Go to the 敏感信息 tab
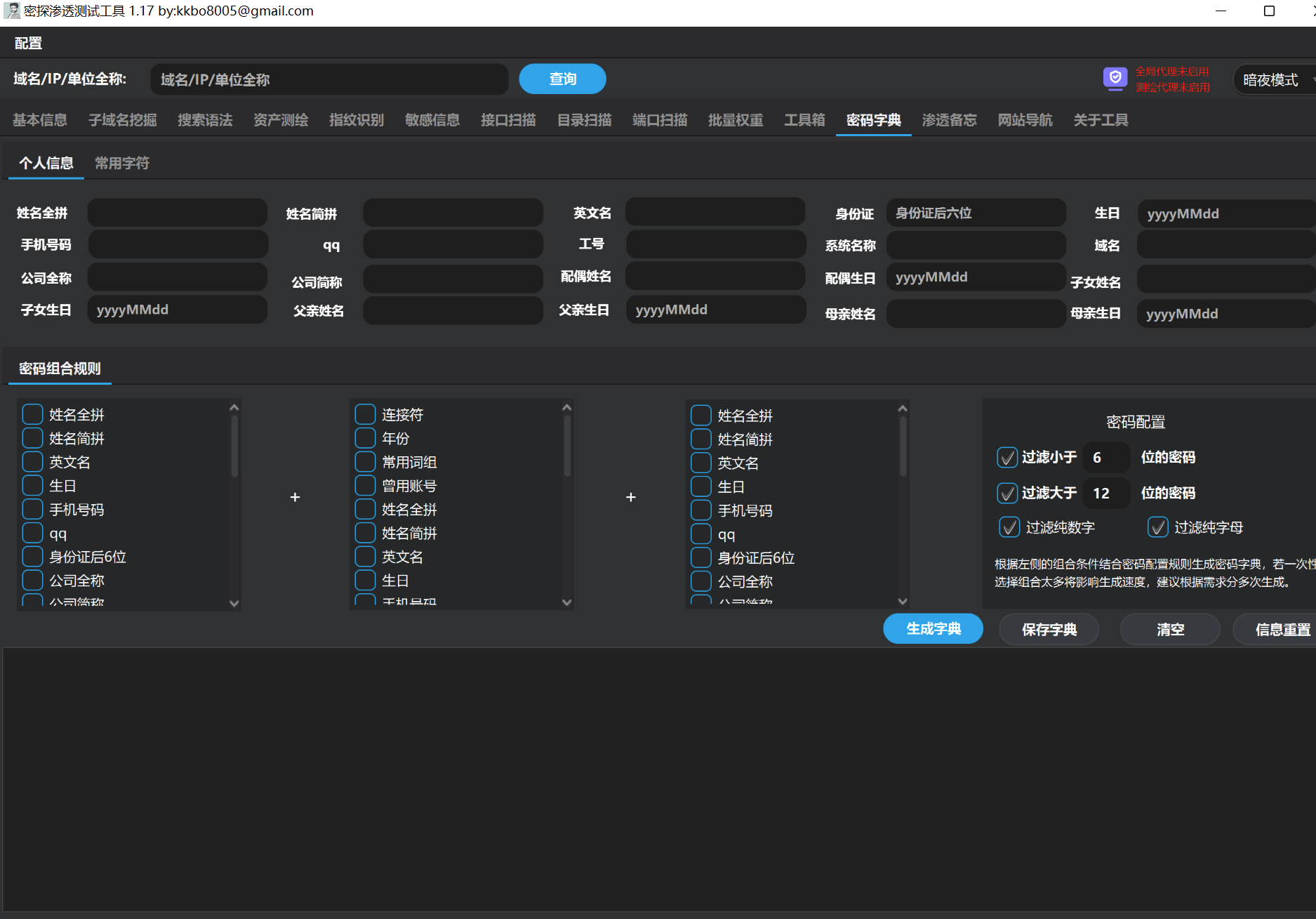The image size is (1316, 919). click(432, 120)
